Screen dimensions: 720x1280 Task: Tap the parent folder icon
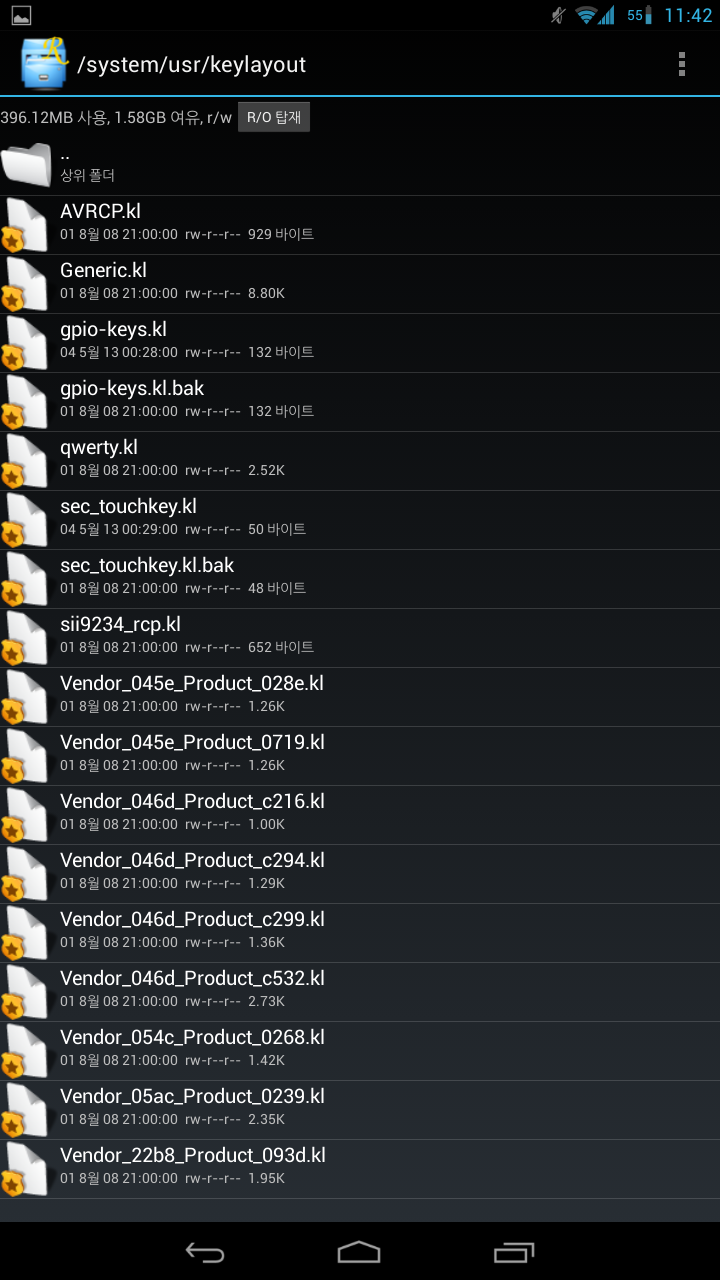click(x=26, y=165)
